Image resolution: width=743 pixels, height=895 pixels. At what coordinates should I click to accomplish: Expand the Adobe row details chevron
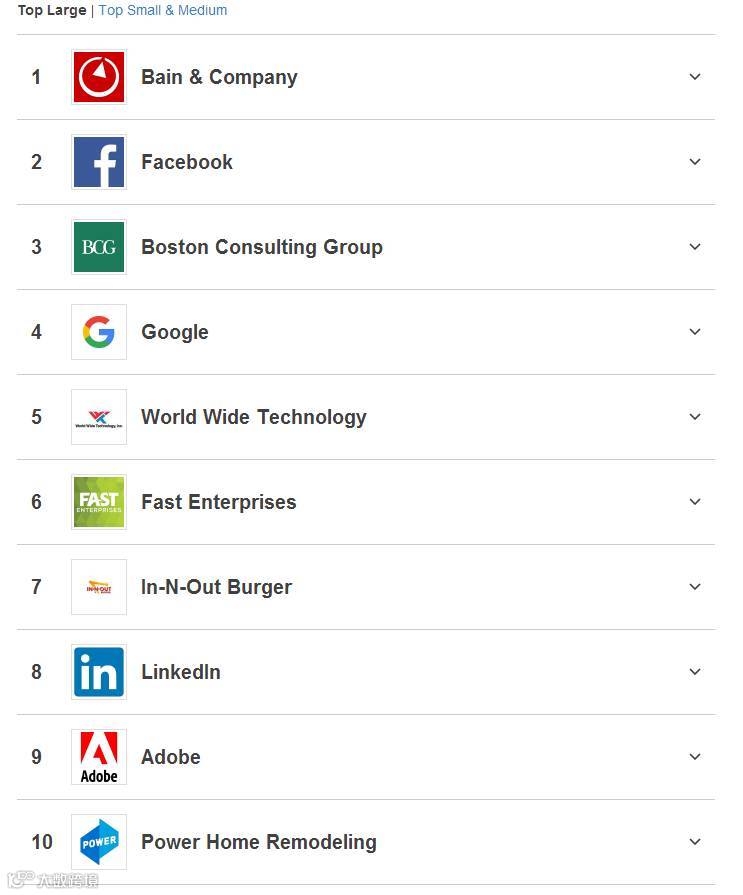coord(695,757)
